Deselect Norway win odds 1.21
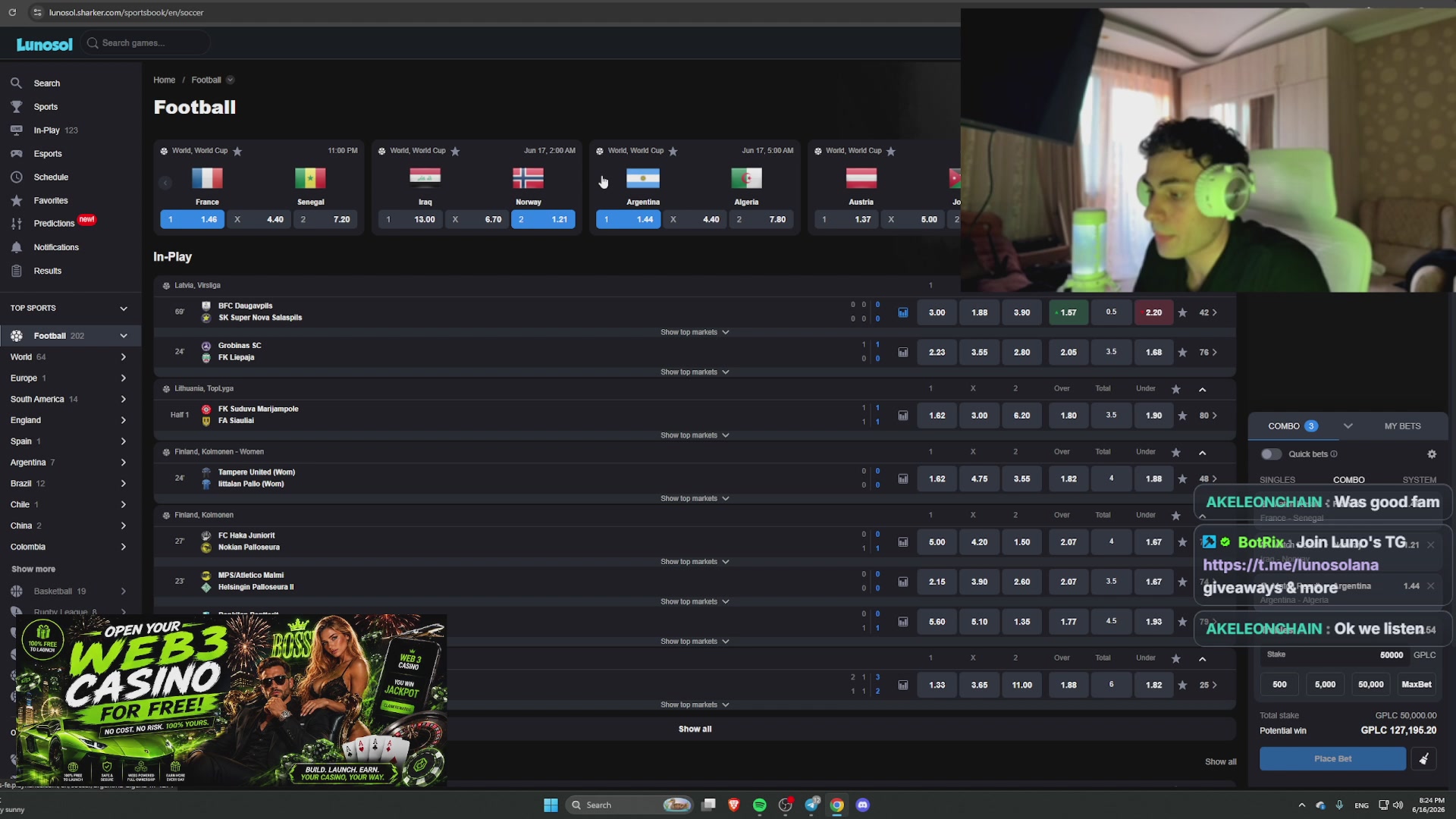 click(543, 219)
